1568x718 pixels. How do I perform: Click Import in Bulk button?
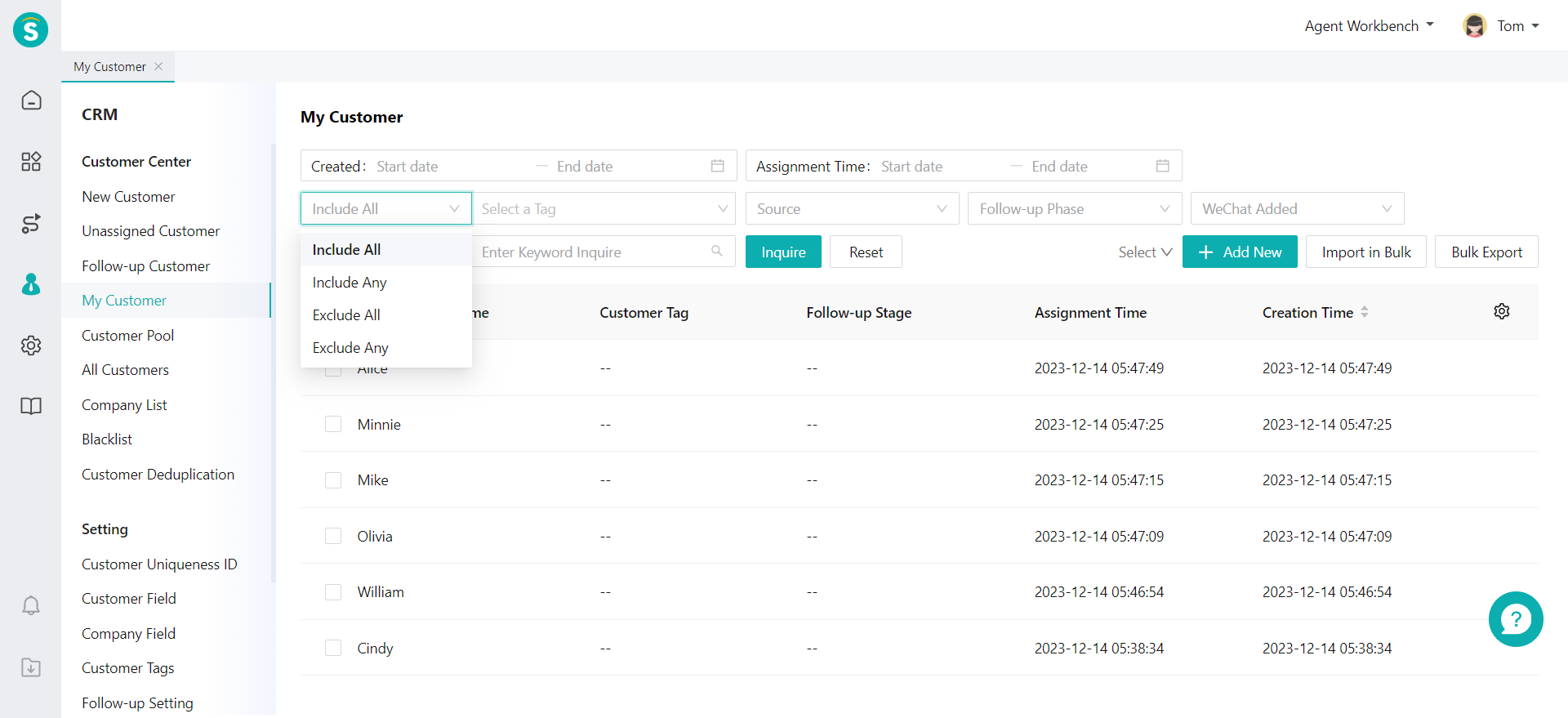1366,252
